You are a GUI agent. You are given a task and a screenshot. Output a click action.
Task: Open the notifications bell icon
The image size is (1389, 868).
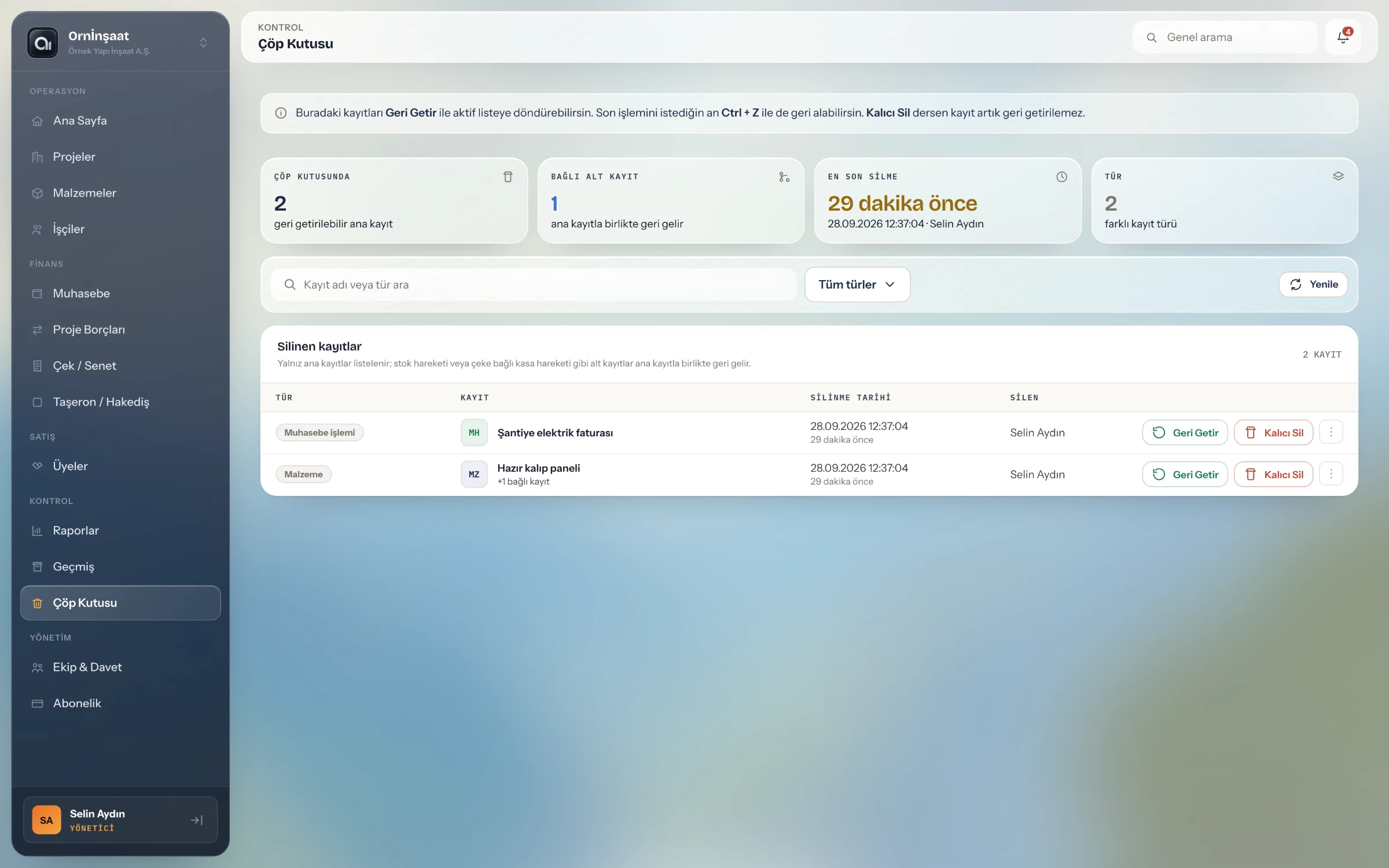tap(1343, 38)
